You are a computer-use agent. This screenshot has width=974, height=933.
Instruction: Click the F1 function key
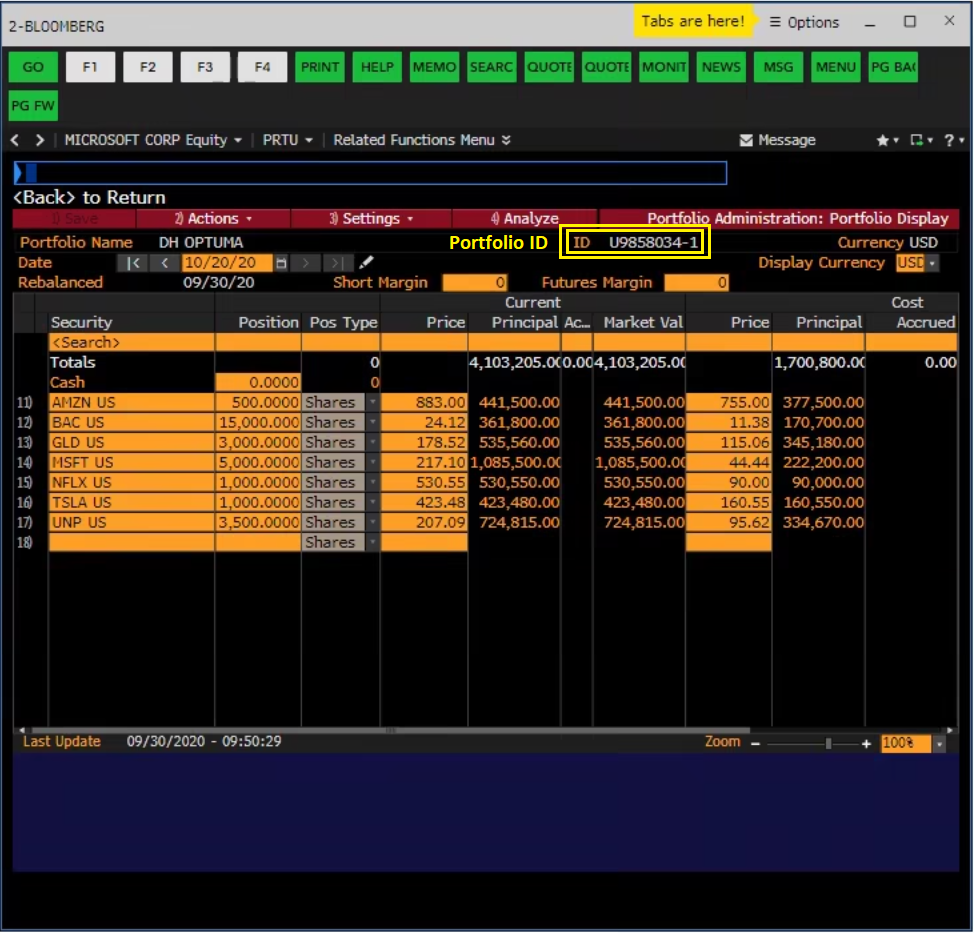[x=91, y=67]
